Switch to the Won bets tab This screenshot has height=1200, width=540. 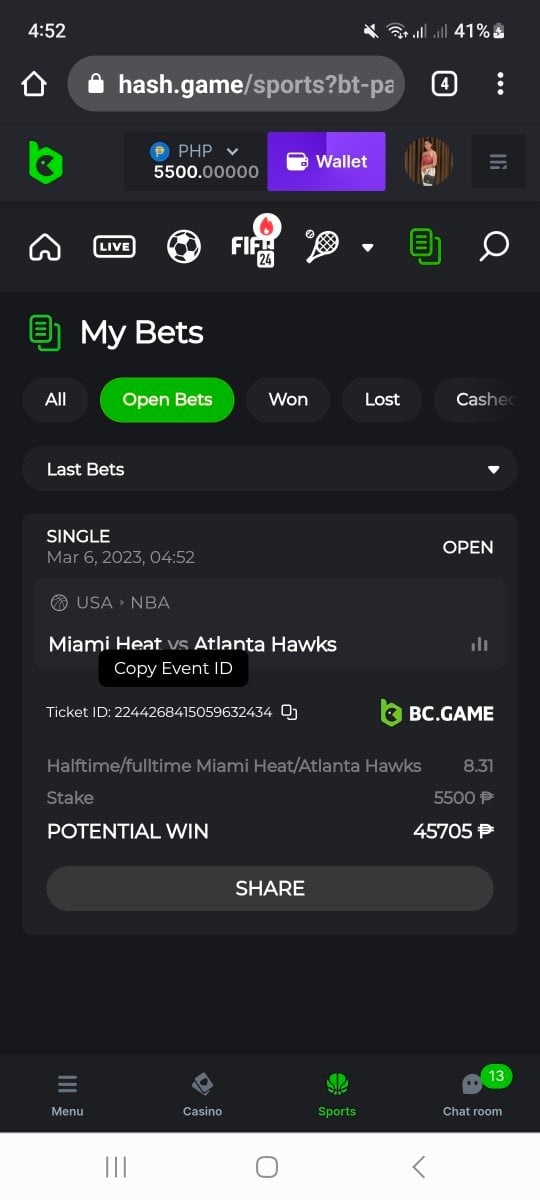coord(288,400)
